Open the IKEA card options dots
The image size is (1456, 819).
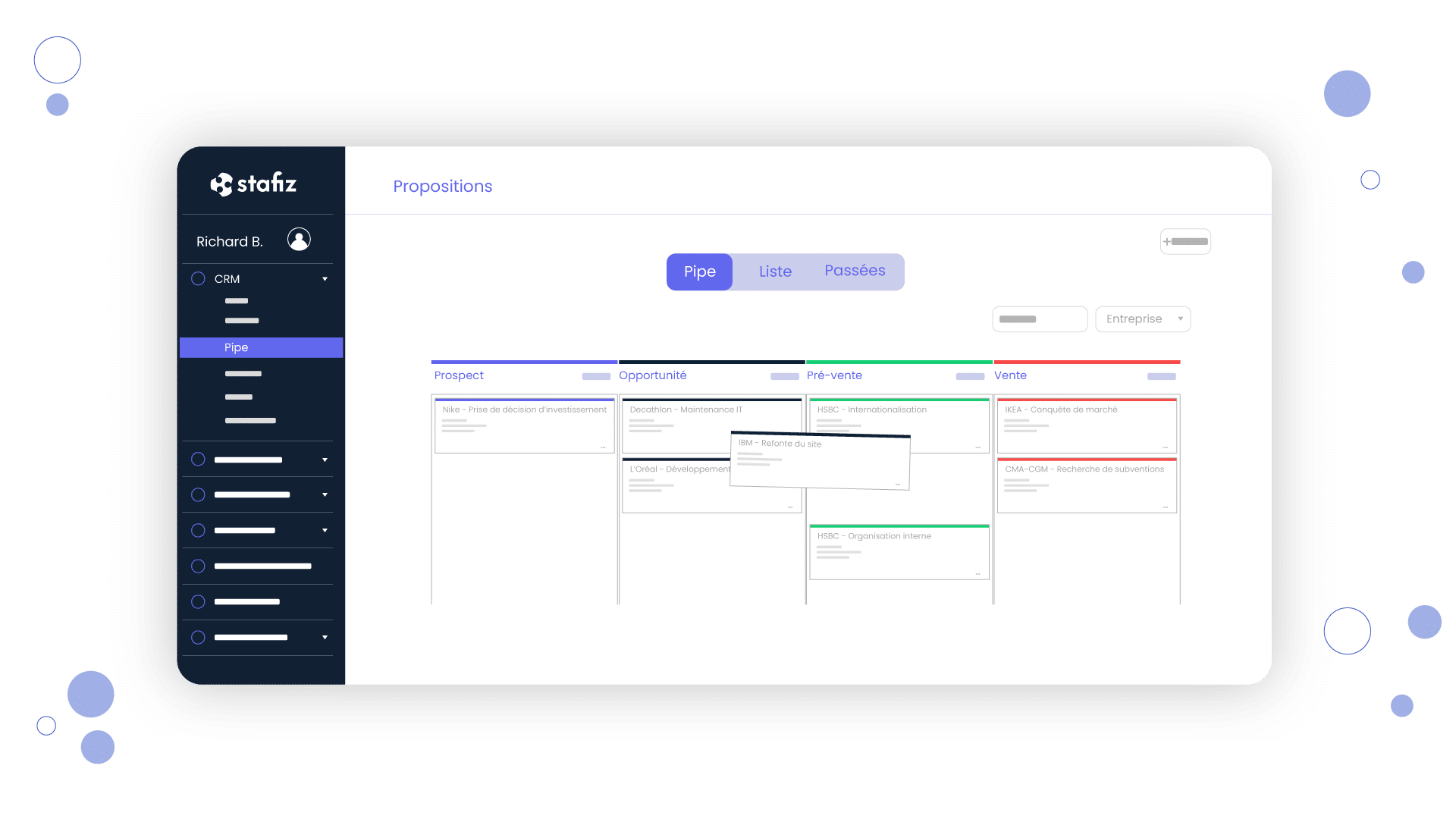tap(1166, 448)
